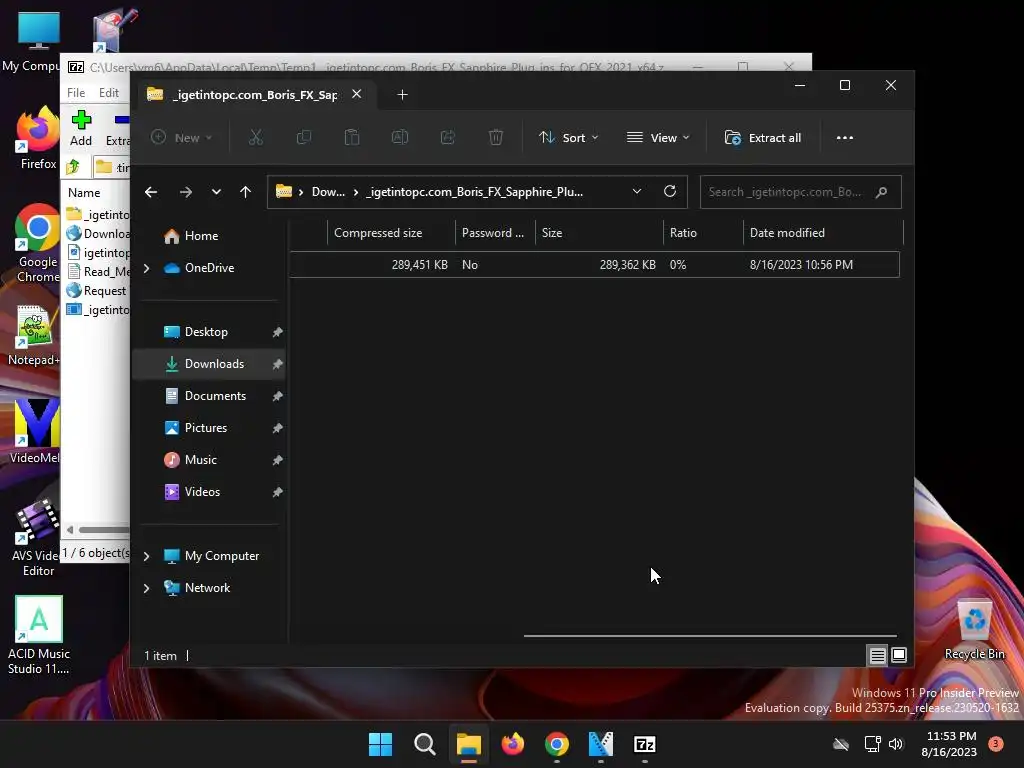Open File menu in 7-Zip window
Screen dimensions: 1024x768
pos(76,93)
